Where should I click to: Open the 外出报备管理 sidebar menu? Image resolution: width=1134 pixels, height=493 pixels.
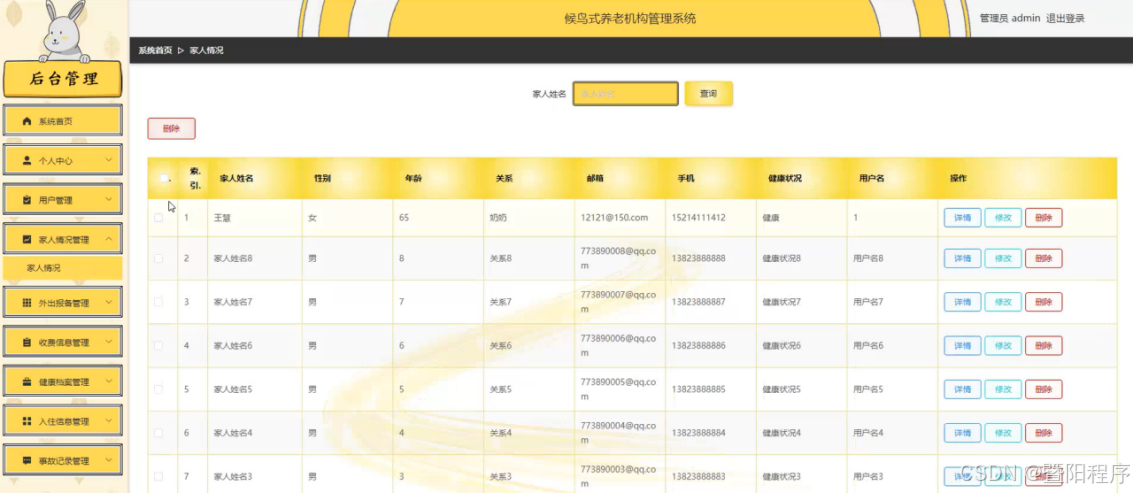coord(63,303)
